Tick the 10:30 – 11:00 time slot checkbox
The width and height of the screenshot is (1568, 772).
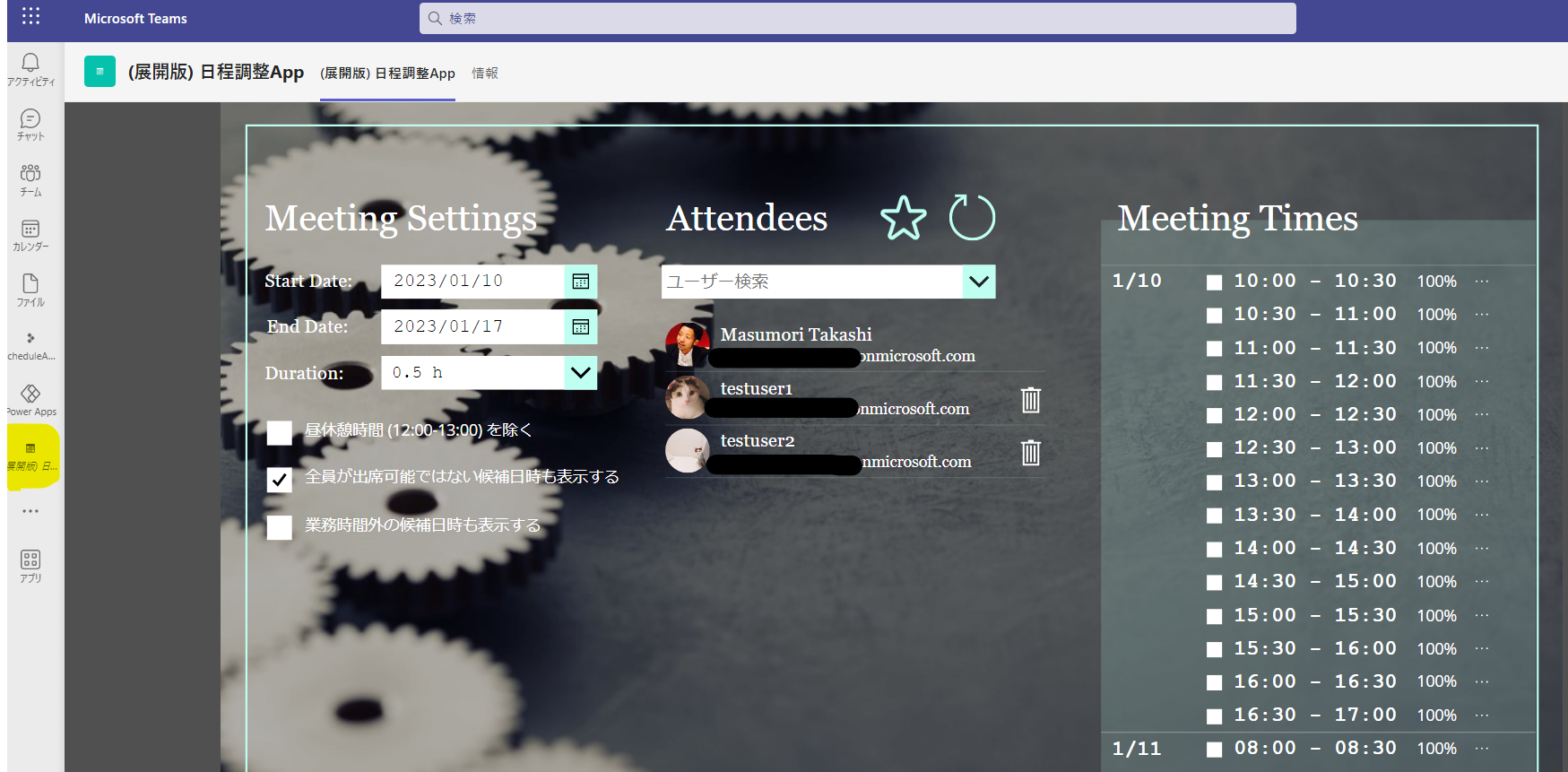click(x=1215, y=316)
